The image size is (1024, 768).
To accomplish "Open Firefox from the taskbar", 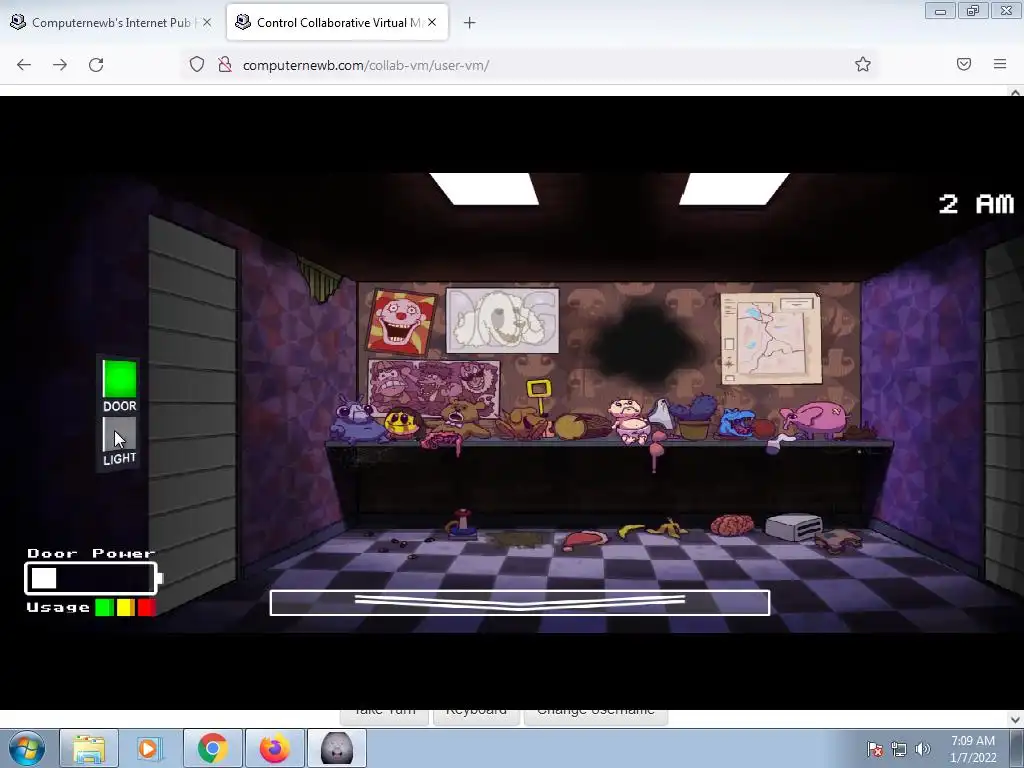I will coord(274,748).
